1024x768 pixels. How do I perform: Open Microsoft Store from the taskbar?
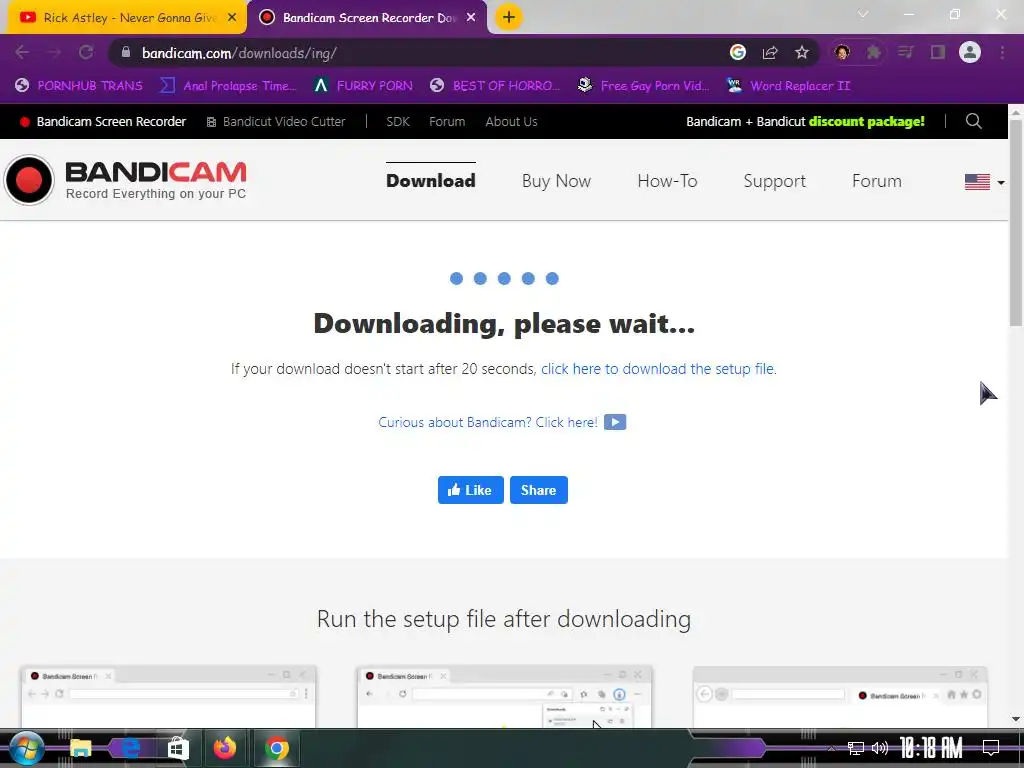pos(178,748)
